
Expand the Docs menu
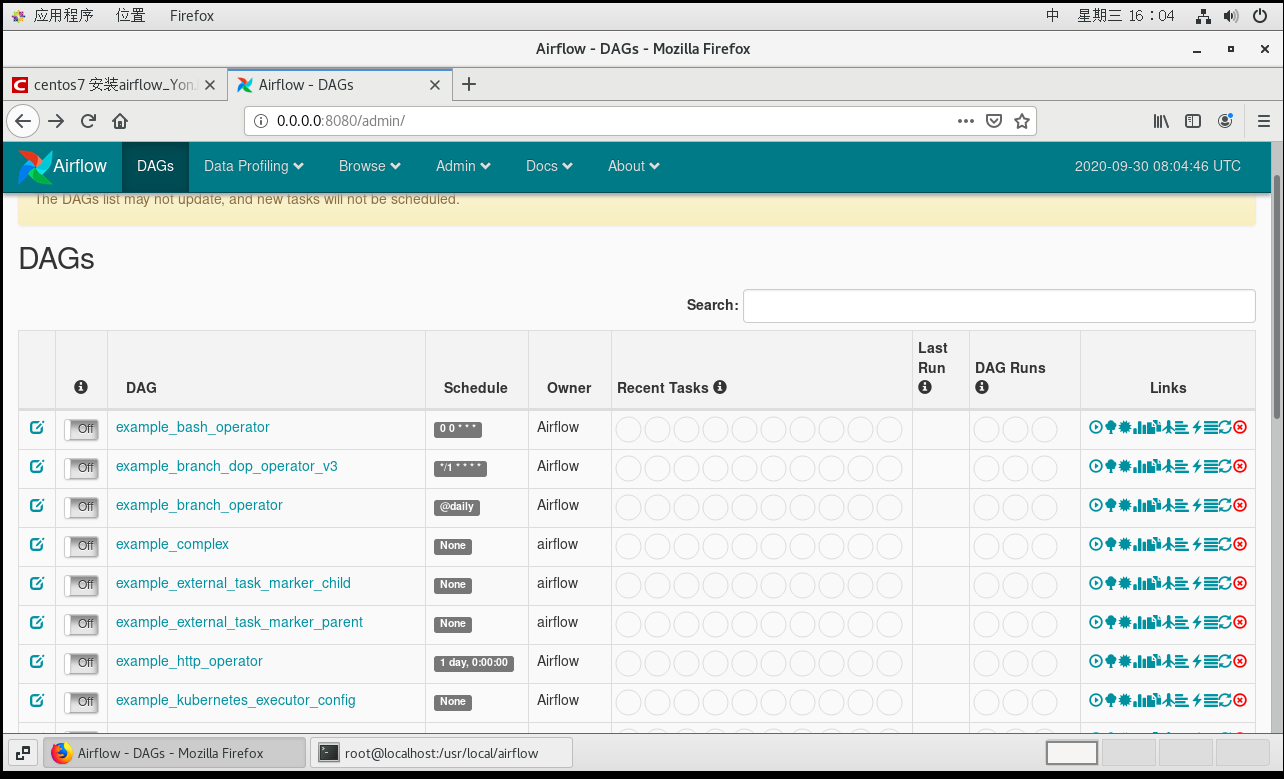(549, 166)
